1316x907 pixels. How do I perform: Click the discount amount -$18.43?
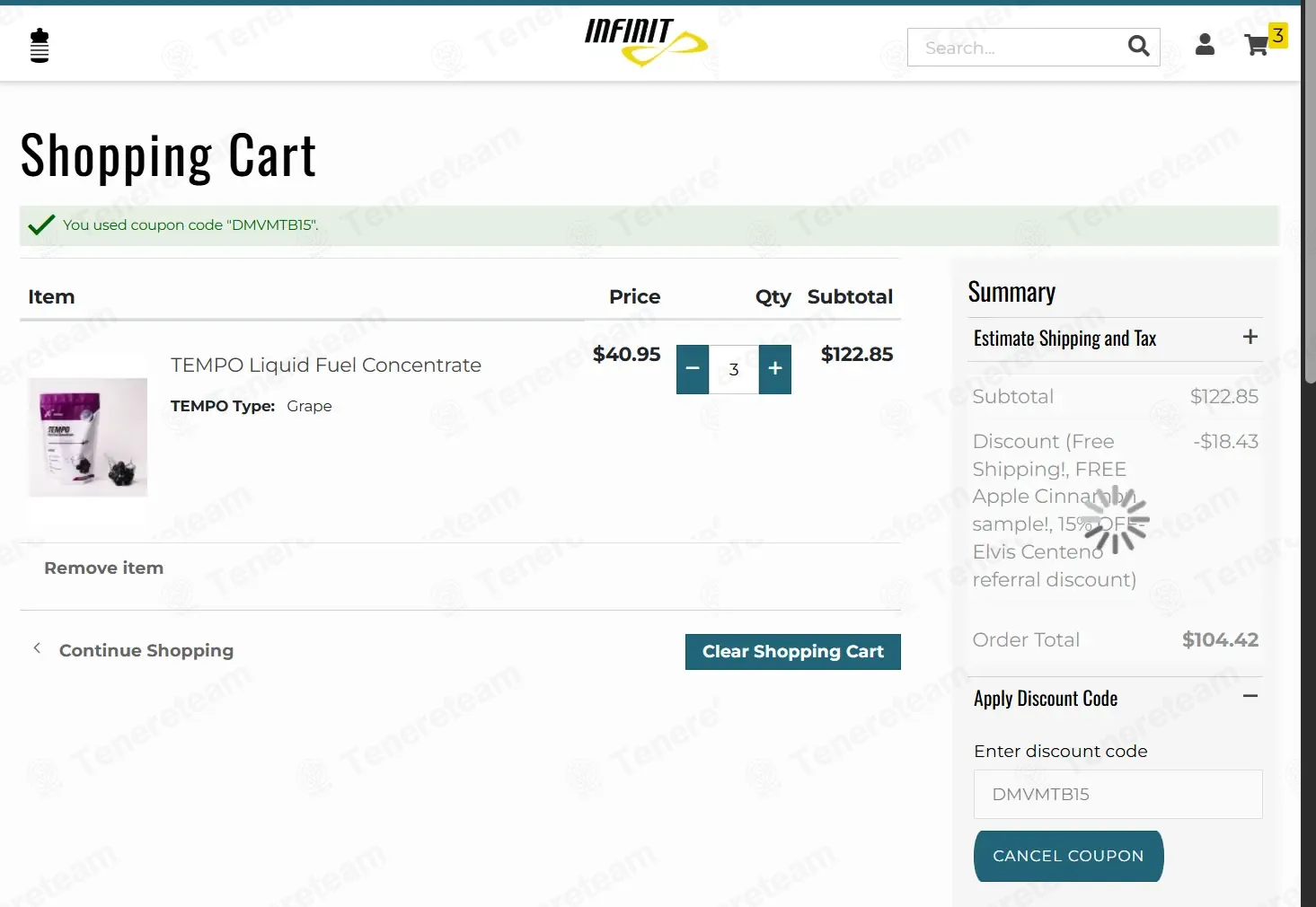pos(1225,441)
